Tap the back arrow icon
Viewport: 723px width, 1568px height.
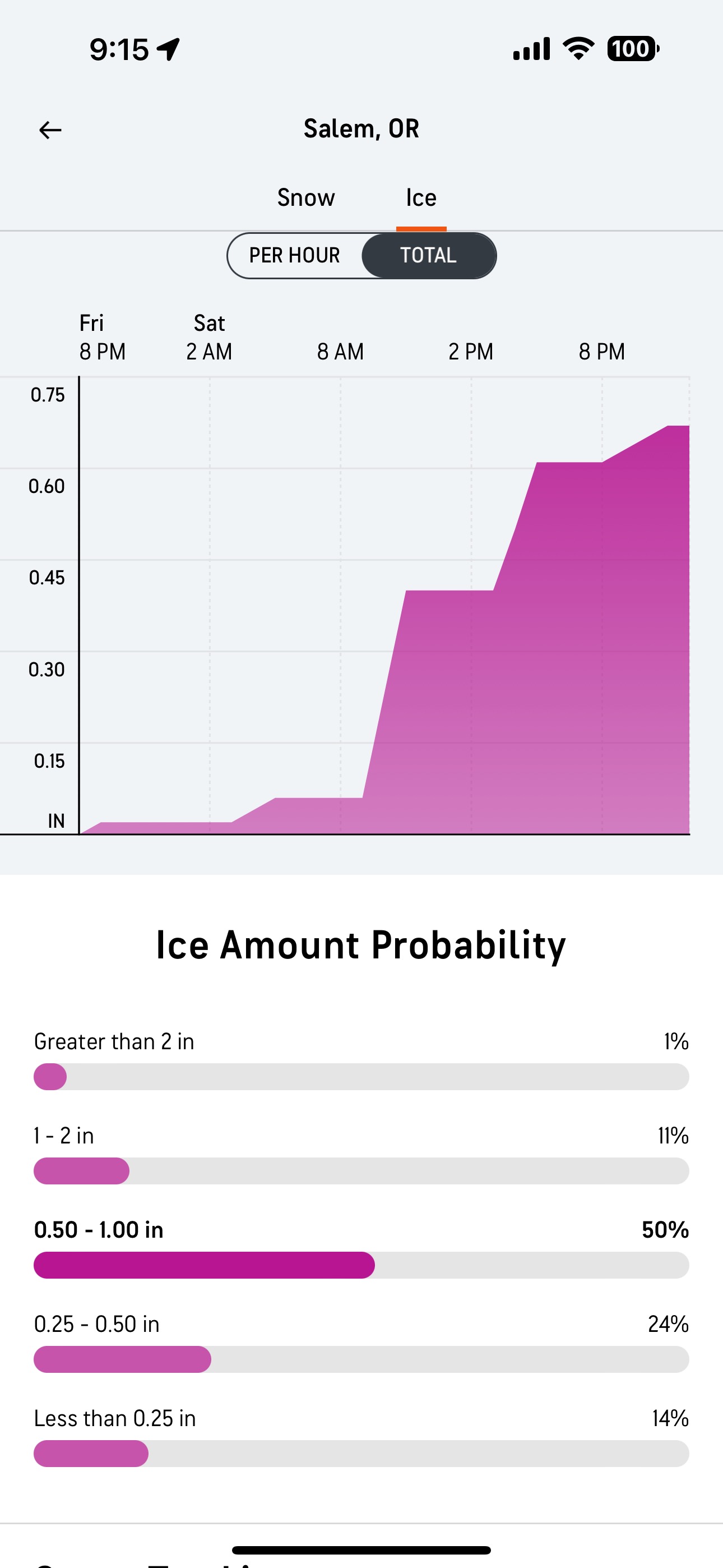(50, 130)
